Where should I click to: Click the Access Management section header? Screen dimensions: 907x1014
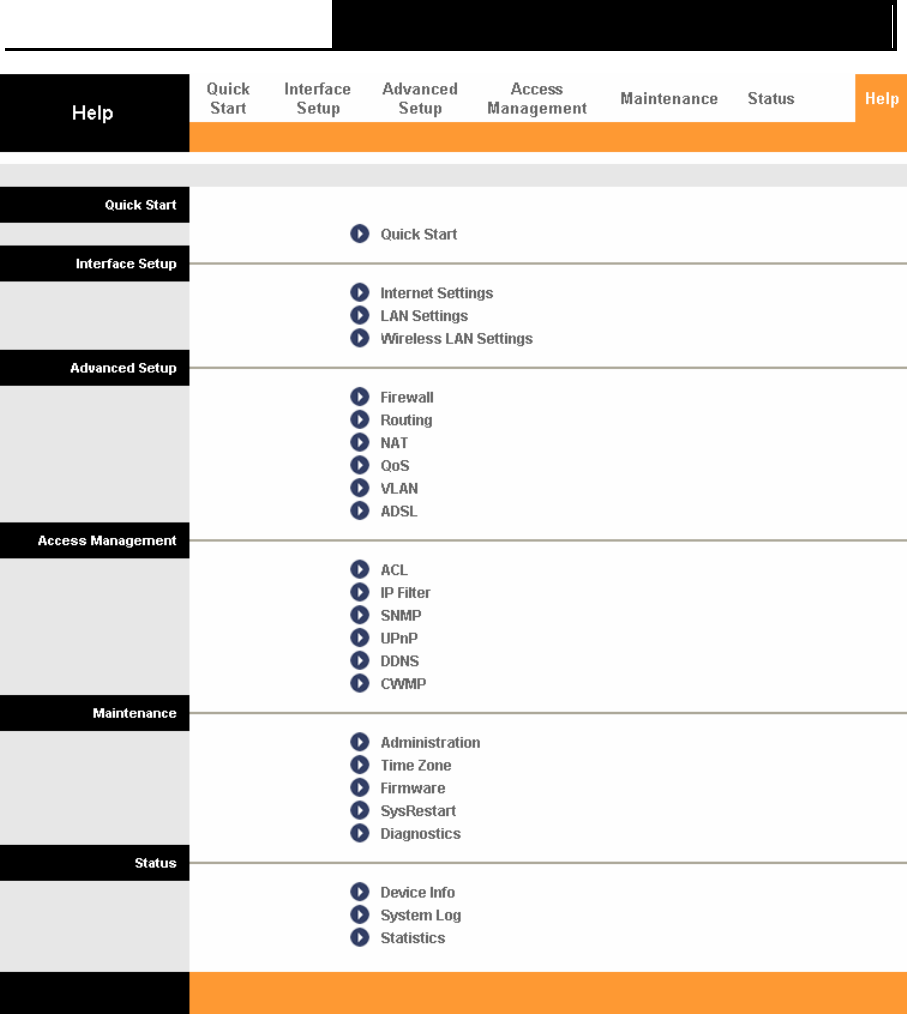pos(107,541)
